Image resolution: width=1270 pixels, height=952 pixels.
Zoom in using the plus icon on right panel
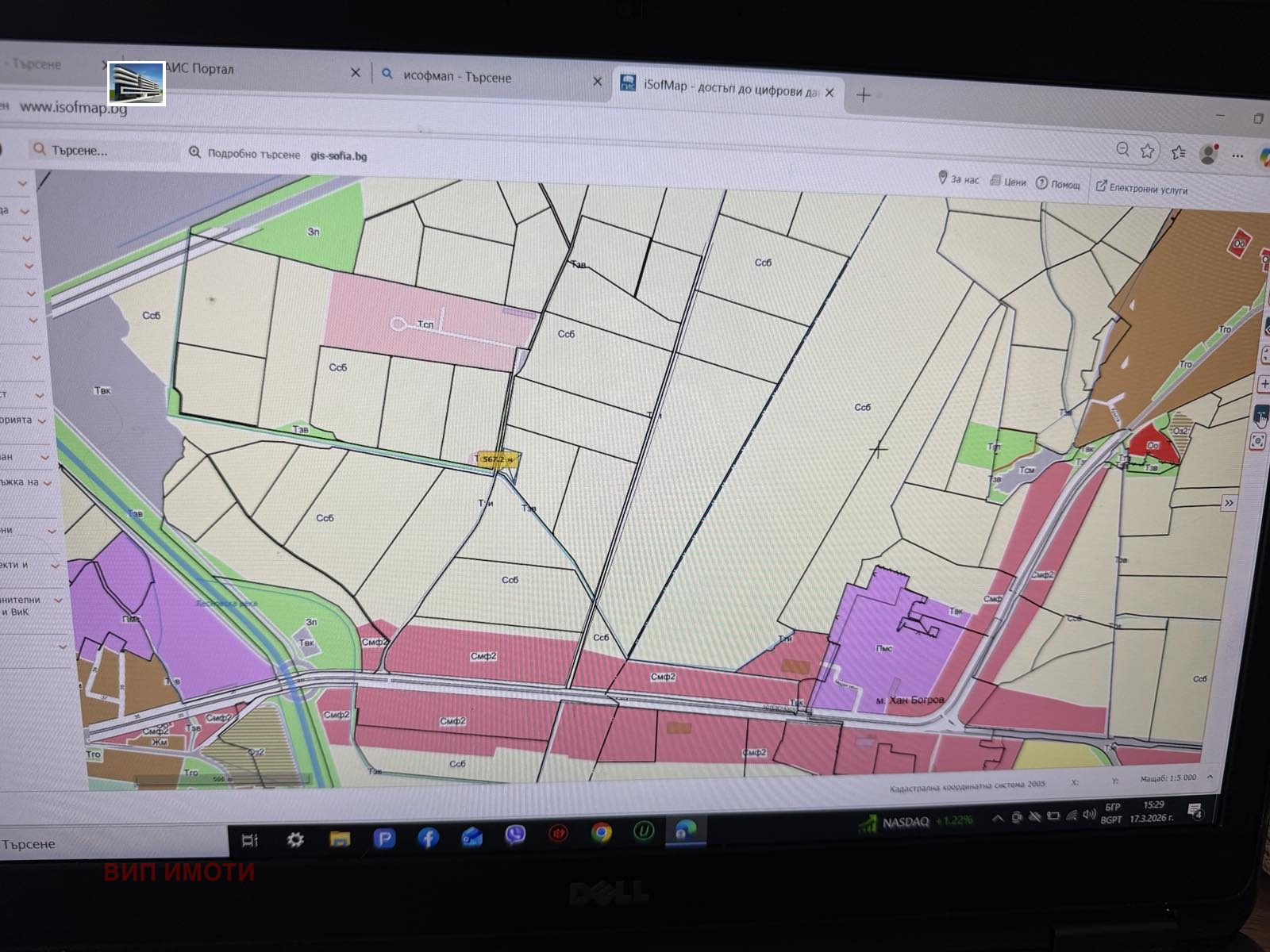click(x=1264, y=383)
